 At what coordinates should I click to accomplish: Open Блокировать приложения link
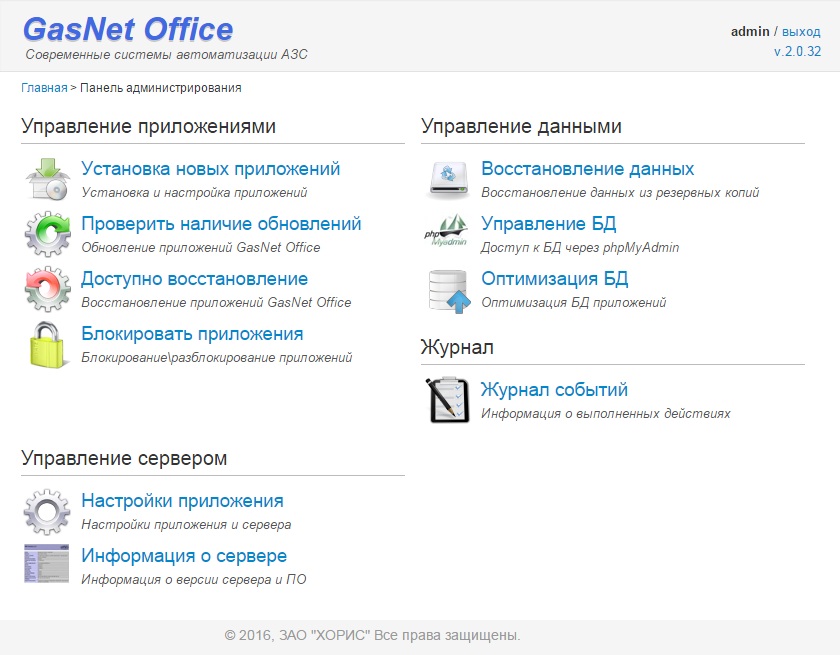pos(192,334)
